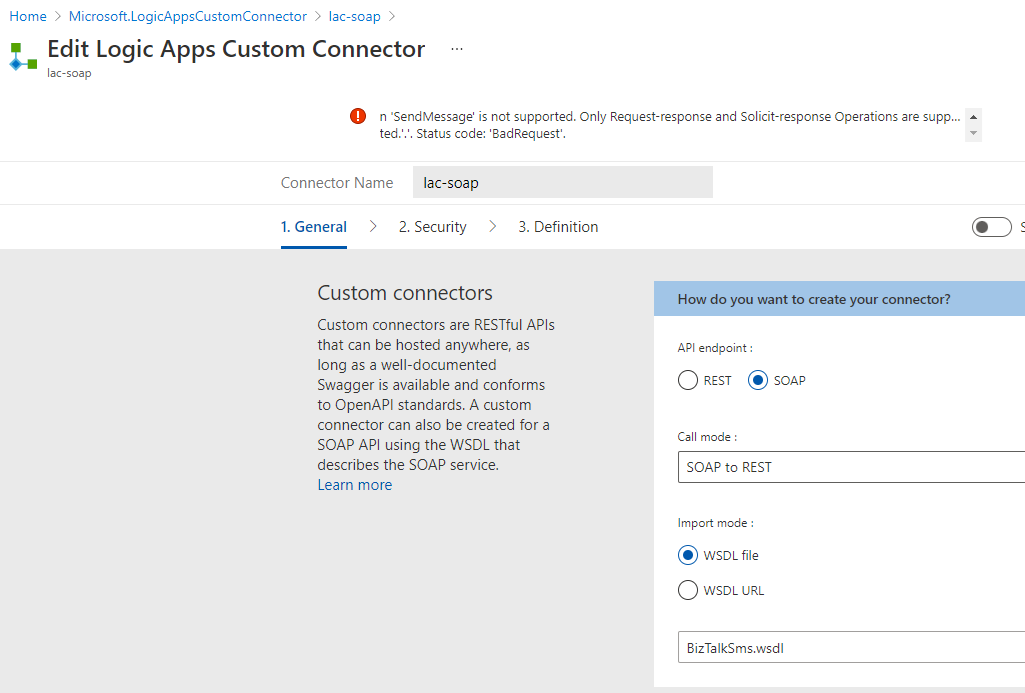Click chevron between General and Security

(x=373, y=226)
